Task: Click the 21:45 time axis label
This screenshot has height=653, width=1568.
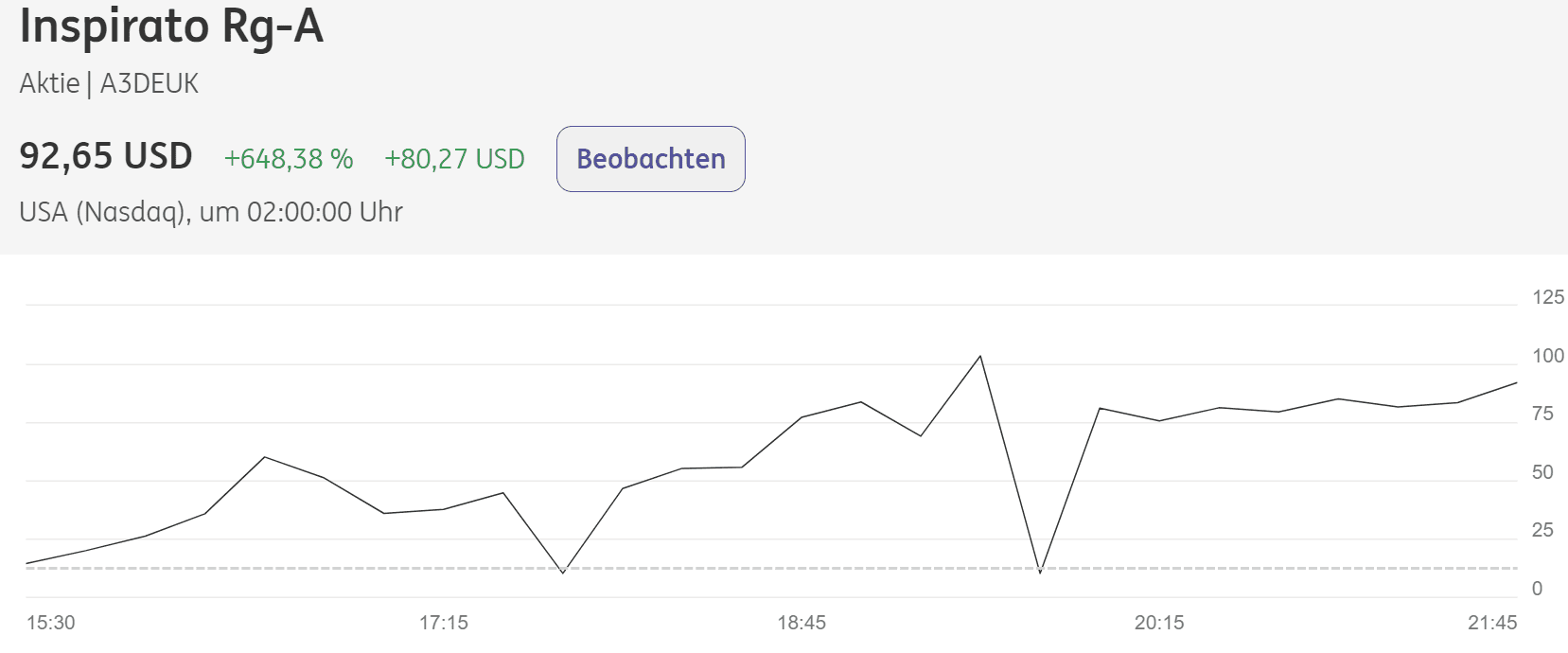Action: tap(1492, 623)
